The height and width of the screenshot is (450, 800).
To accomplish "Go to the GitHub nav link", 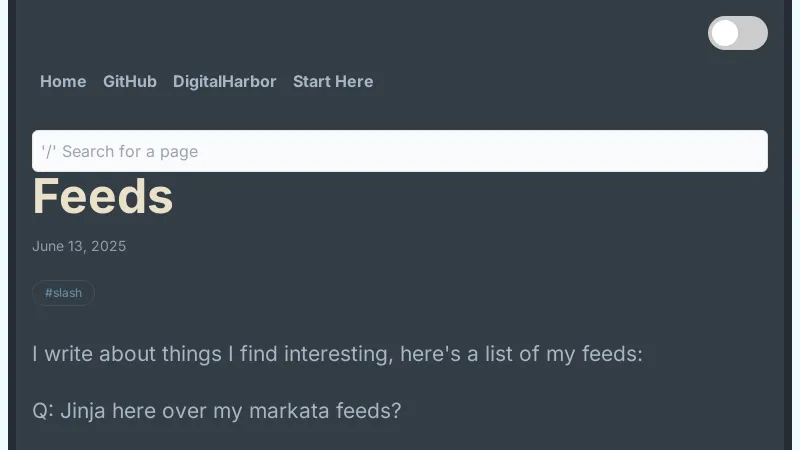I will [x=130, y=82].
